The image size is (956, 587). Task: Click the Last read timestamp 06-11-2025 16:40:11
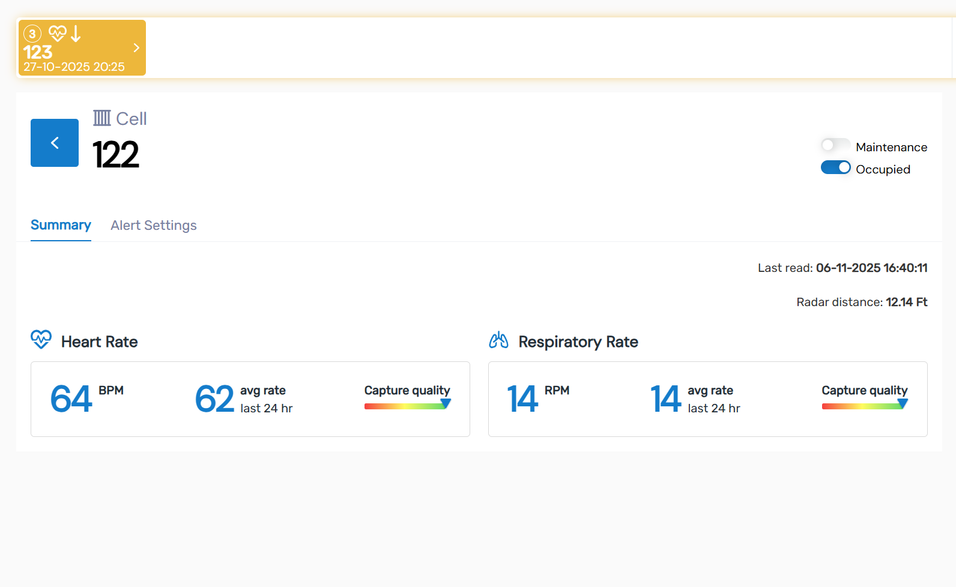tap(872, 268)
